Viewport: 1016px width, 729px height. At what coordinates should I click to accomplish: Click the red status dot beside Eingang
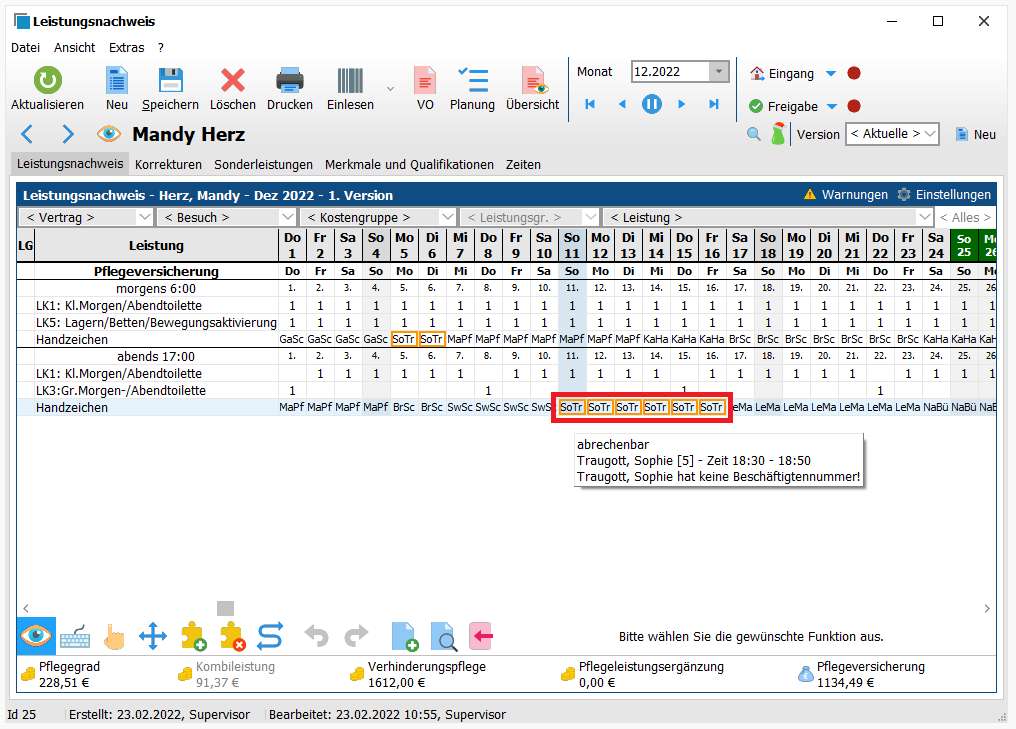click(854, 73)
